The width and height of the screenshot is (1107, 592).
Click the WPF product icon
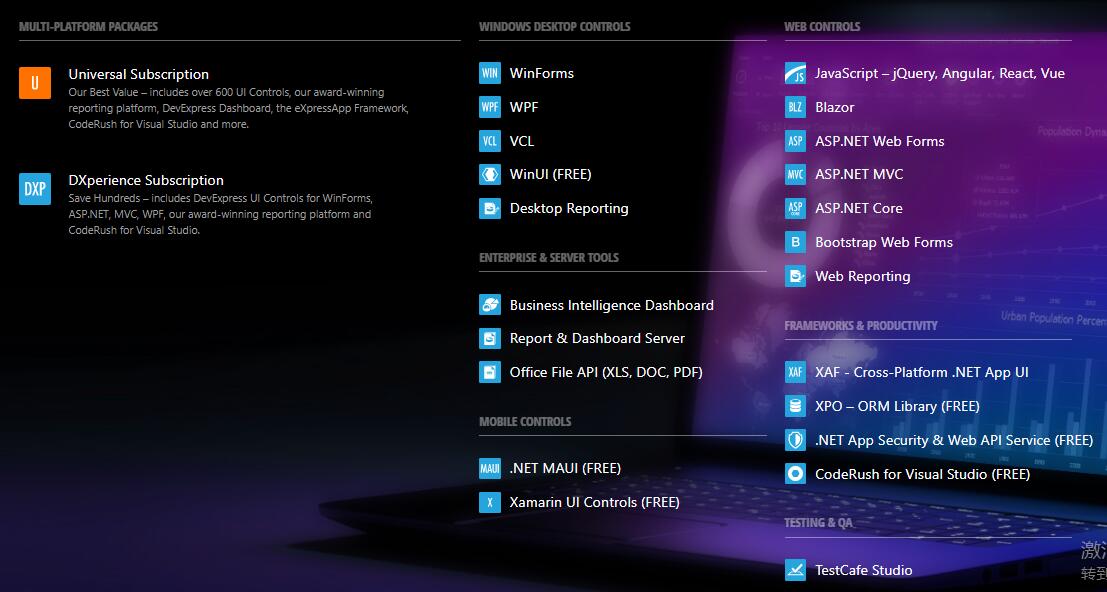pyautogui.click(x=489, y=107)
